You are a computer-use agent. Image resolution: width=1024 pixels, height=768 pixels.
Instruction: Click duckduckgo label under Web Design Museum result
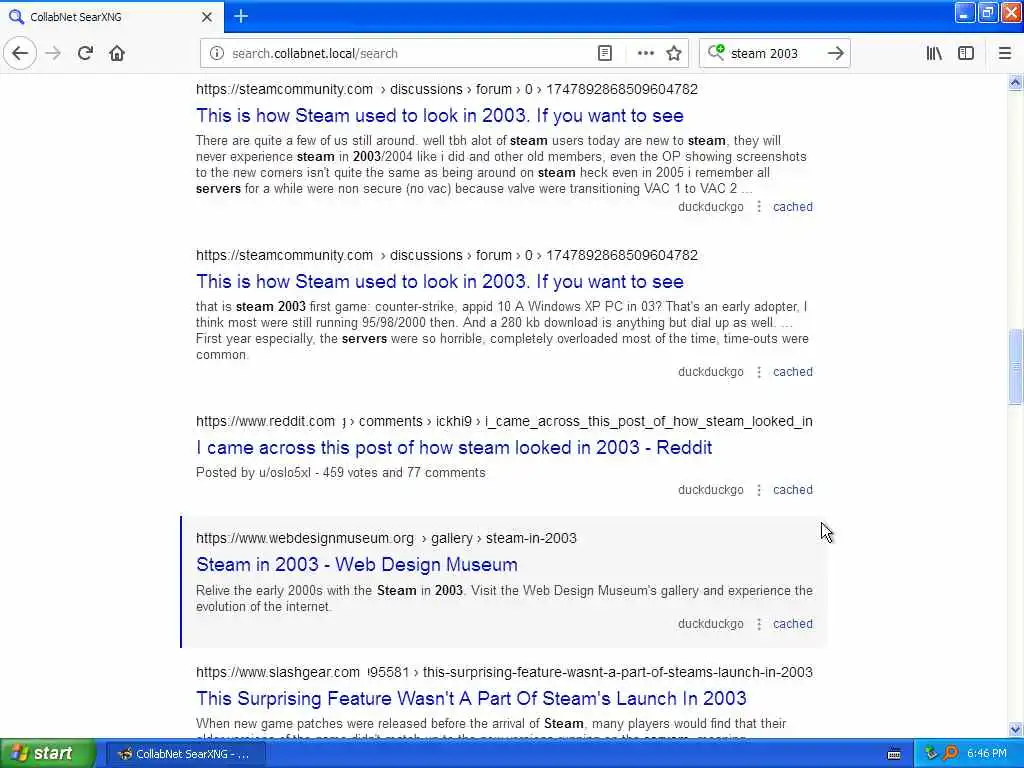coord(711,624)
